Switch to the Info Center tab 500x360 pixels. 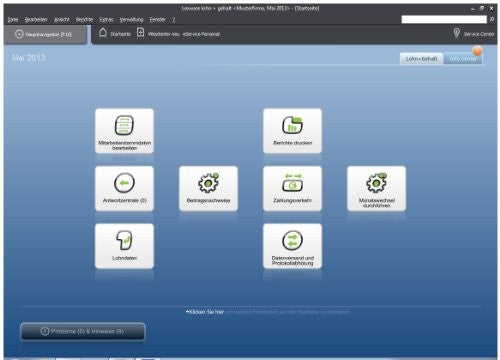pyautogui.click(x=463, y=59)
